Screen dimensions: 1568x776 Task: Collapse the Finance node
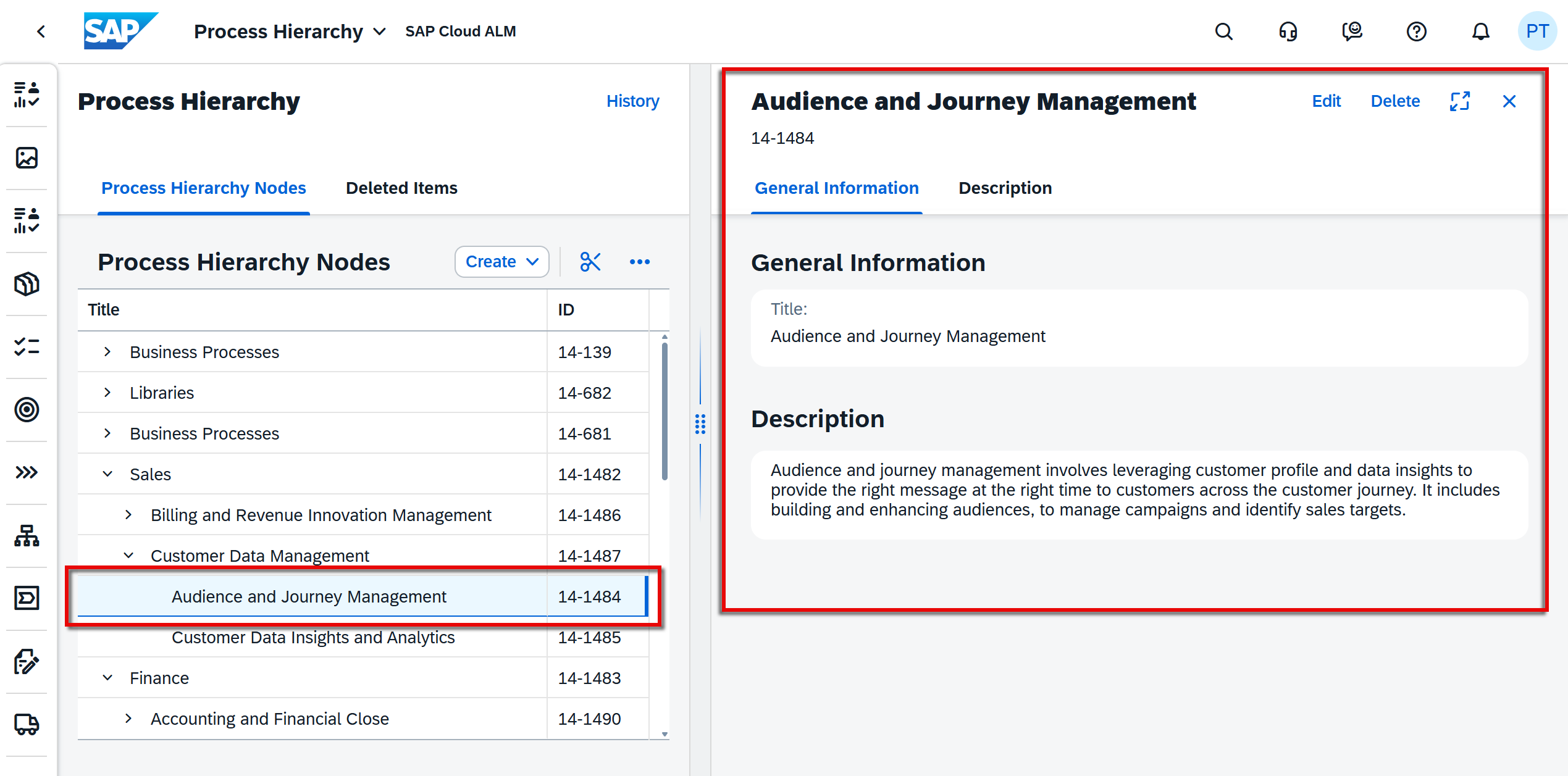point(107,678)
